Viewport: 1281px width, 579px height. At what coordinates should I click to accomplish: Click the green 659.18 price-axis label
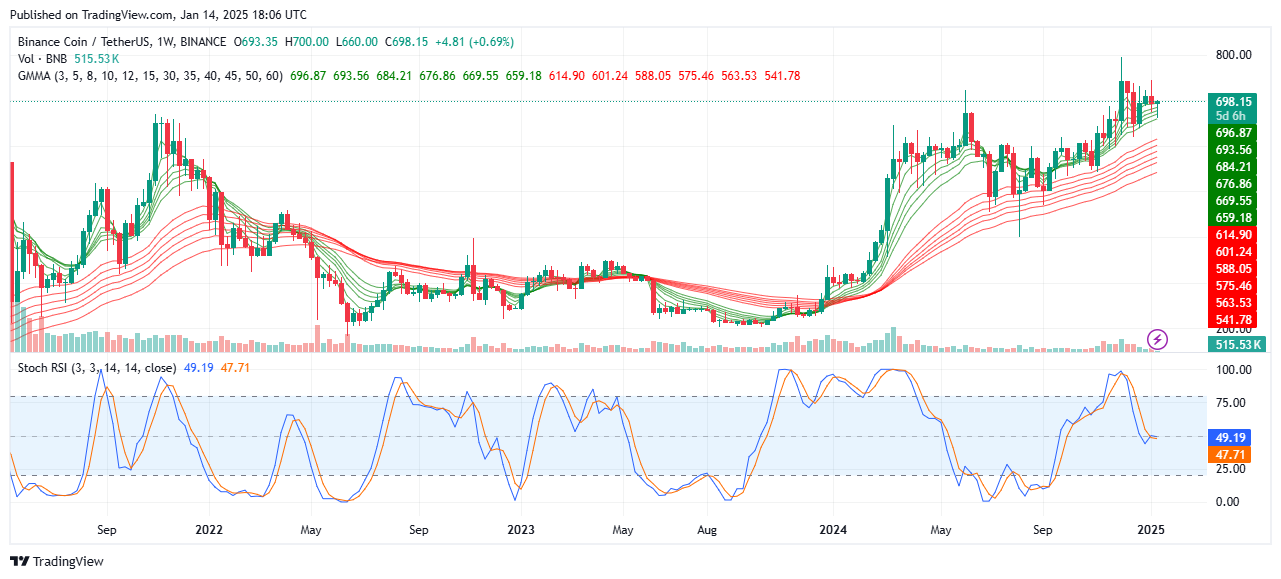(x=1234, y=217)
